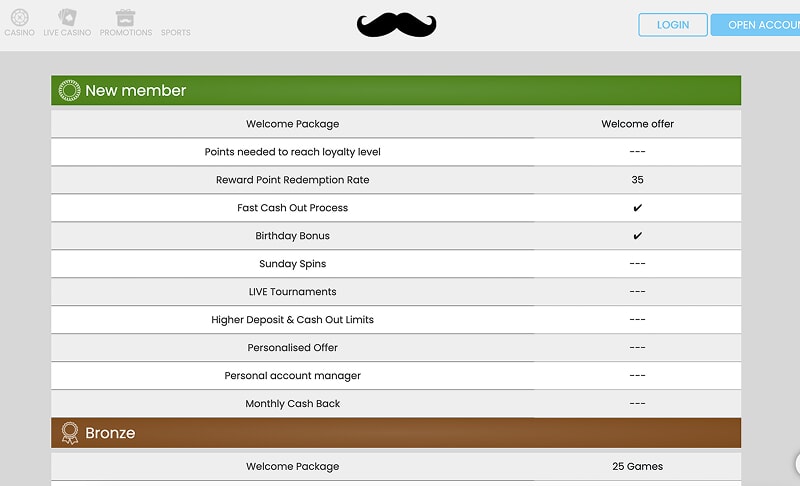Open the Casino section icon

(19, 18)
